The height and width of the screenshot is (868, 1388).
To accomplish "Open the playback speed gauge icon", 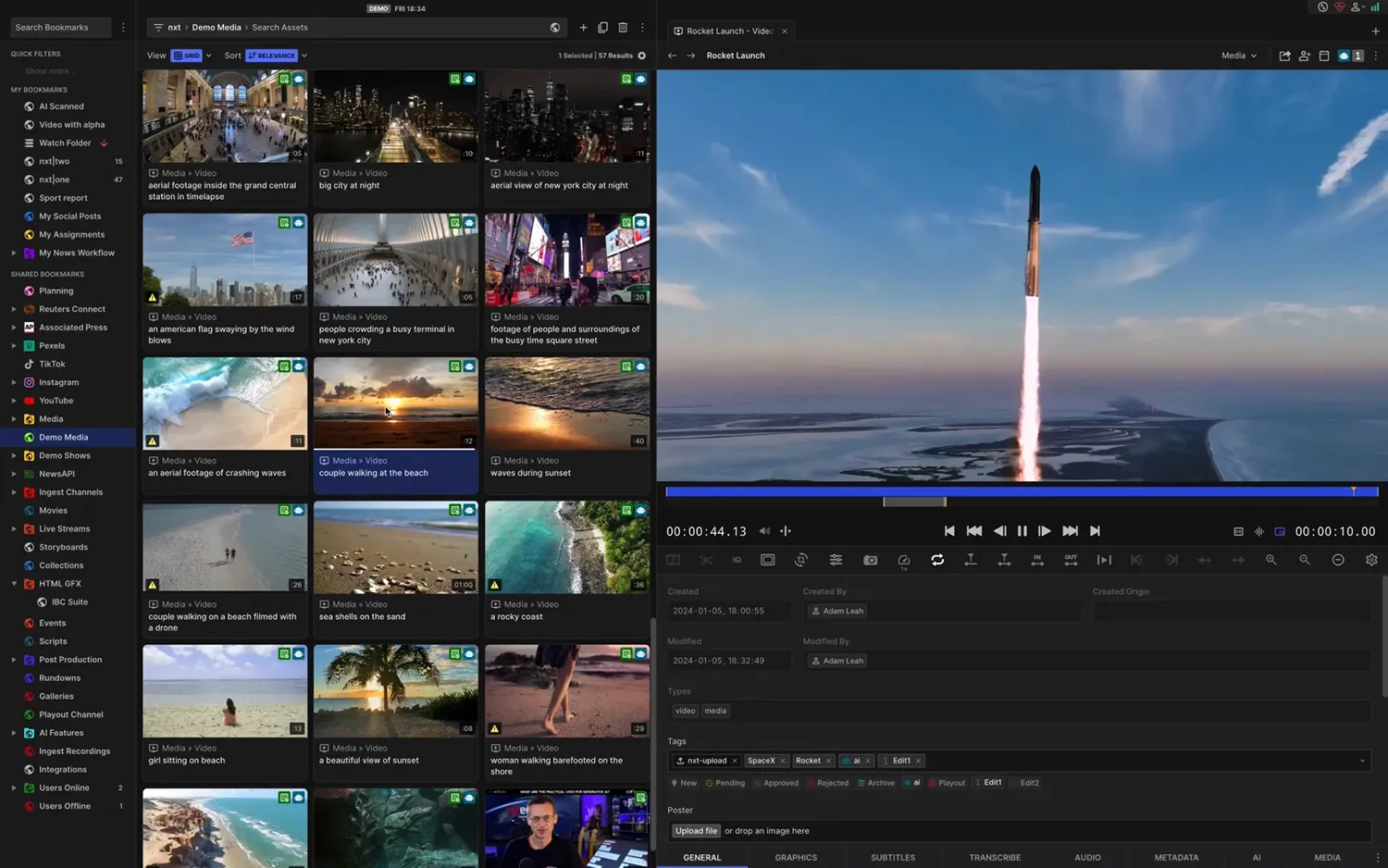I will [904, 560].
